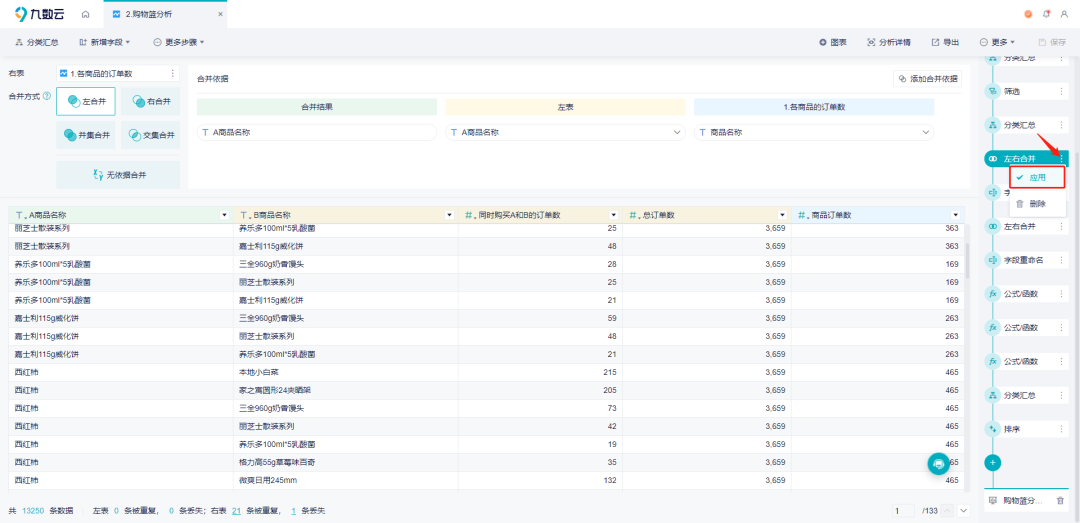The image size is (1080, 523).
Task: Click the 合并结果 column header
Action: pos(317,107)
